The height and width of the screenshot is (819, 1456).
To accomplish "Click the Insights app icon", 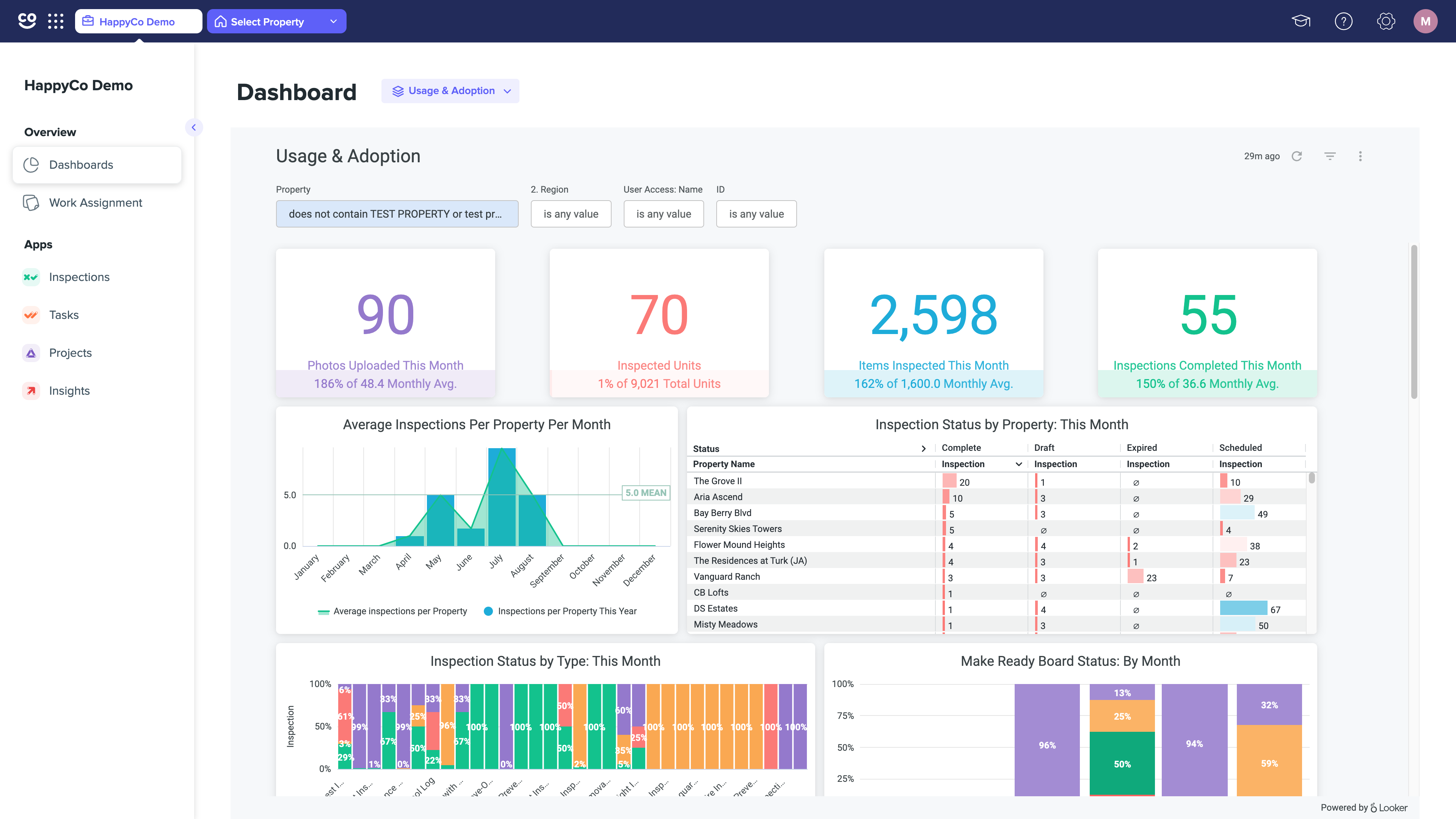I will pyautogui.click(x=31, y=391).
